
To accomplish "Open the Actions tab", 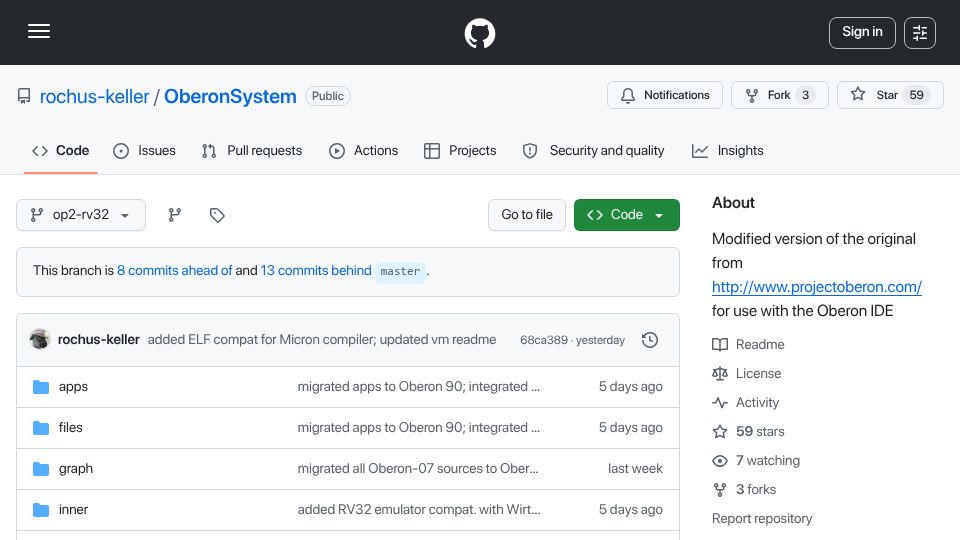I will [364, 151].
